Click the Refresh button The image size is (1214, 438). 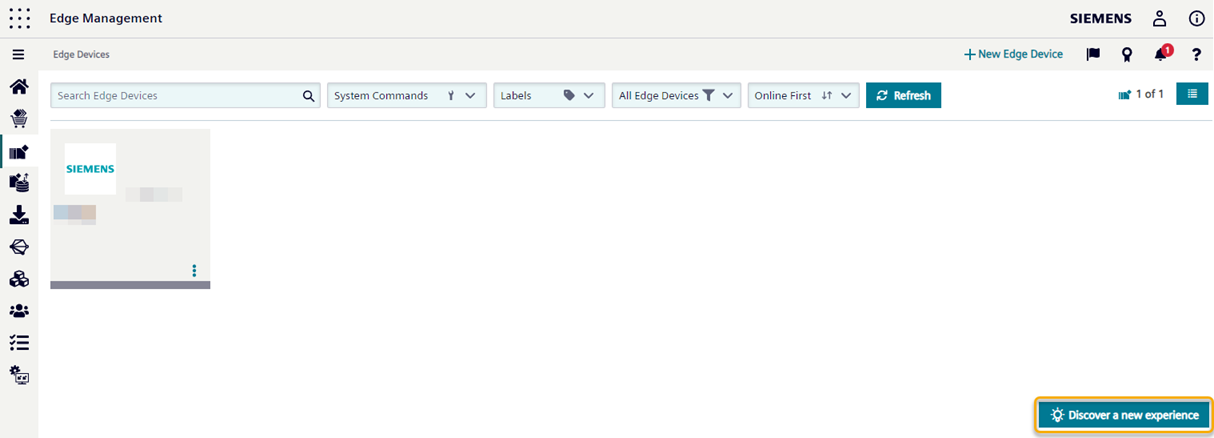pos(903,95)
